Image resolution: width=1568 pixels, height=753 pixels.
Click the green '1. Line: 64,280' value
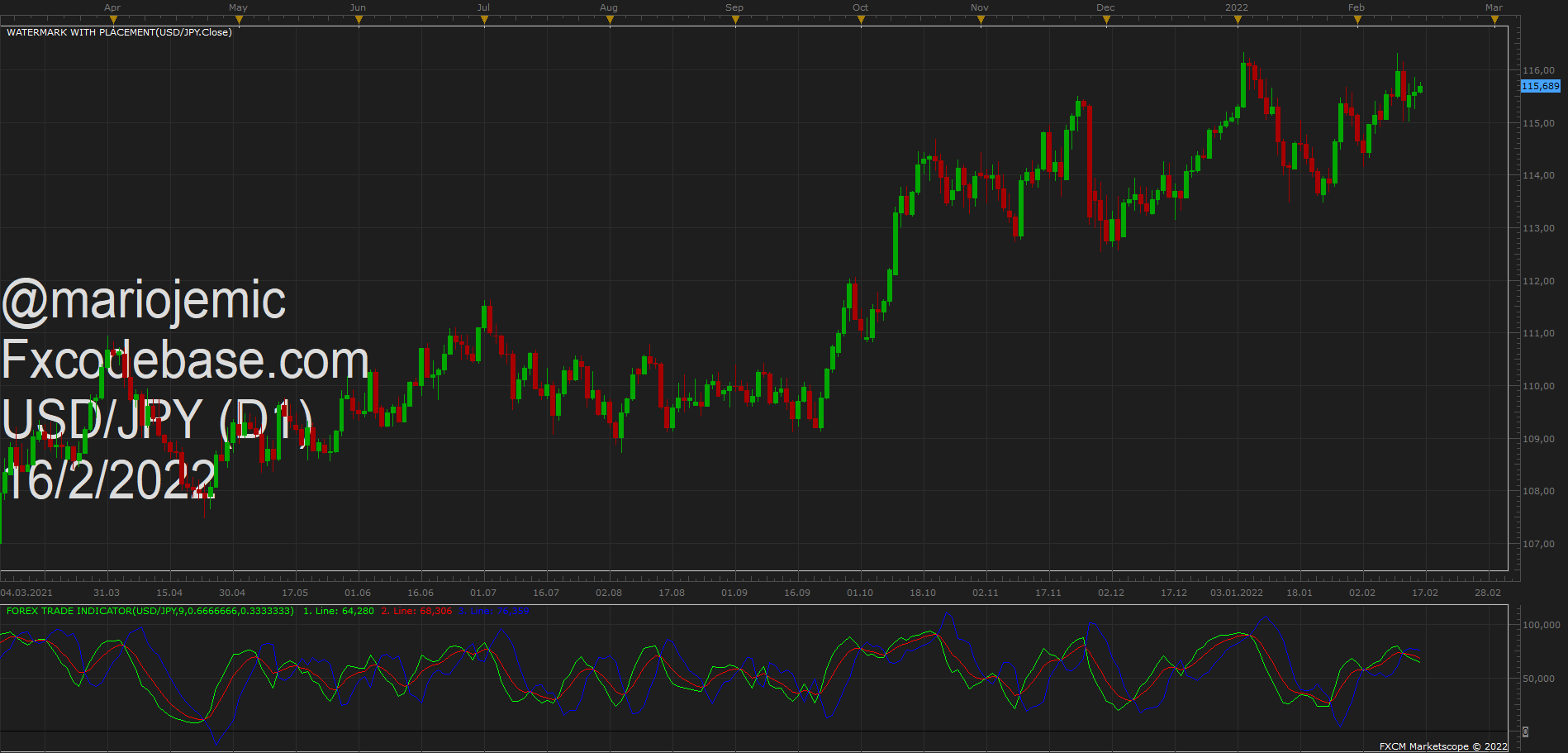click(x=339, y=612)
